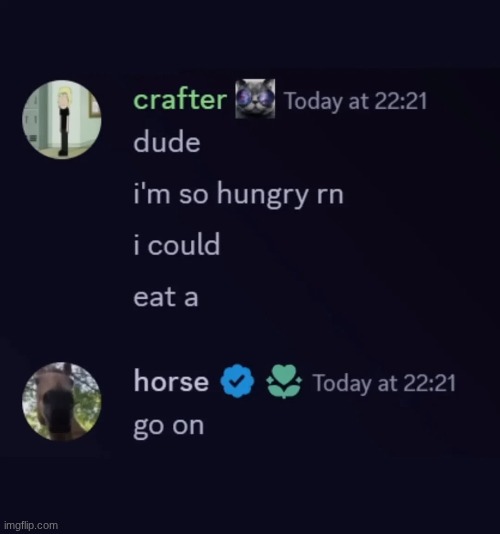Select the "dude" message
The height and width of the screenshot is (534, 500).
[x=167, y=141]
